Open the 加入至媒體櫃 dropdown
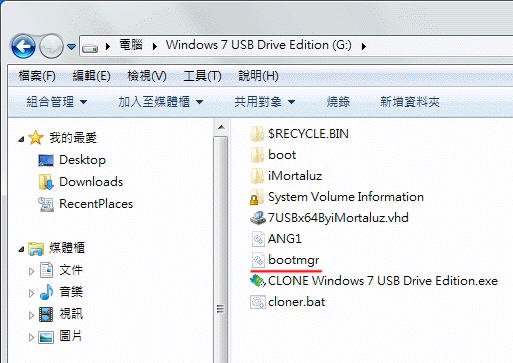The width and height of the screenshot is (513, 363). tap(161, 102)
